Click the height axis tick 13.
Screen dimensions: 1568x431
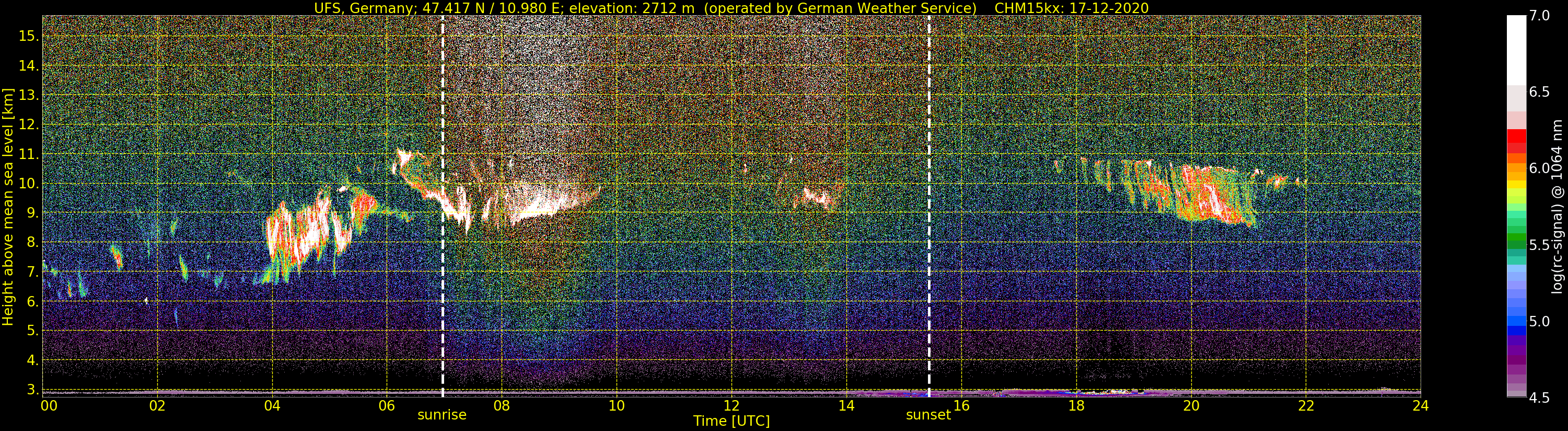[29, 95]
